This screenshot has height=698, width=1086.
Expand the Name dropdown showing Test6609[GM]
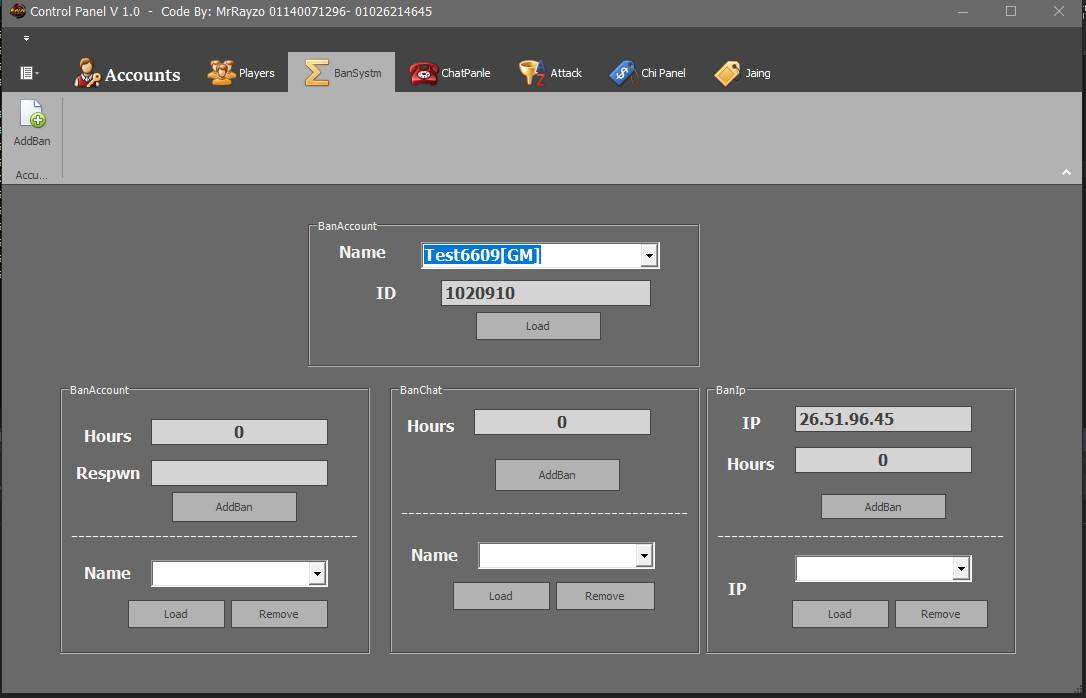[648, 256]
